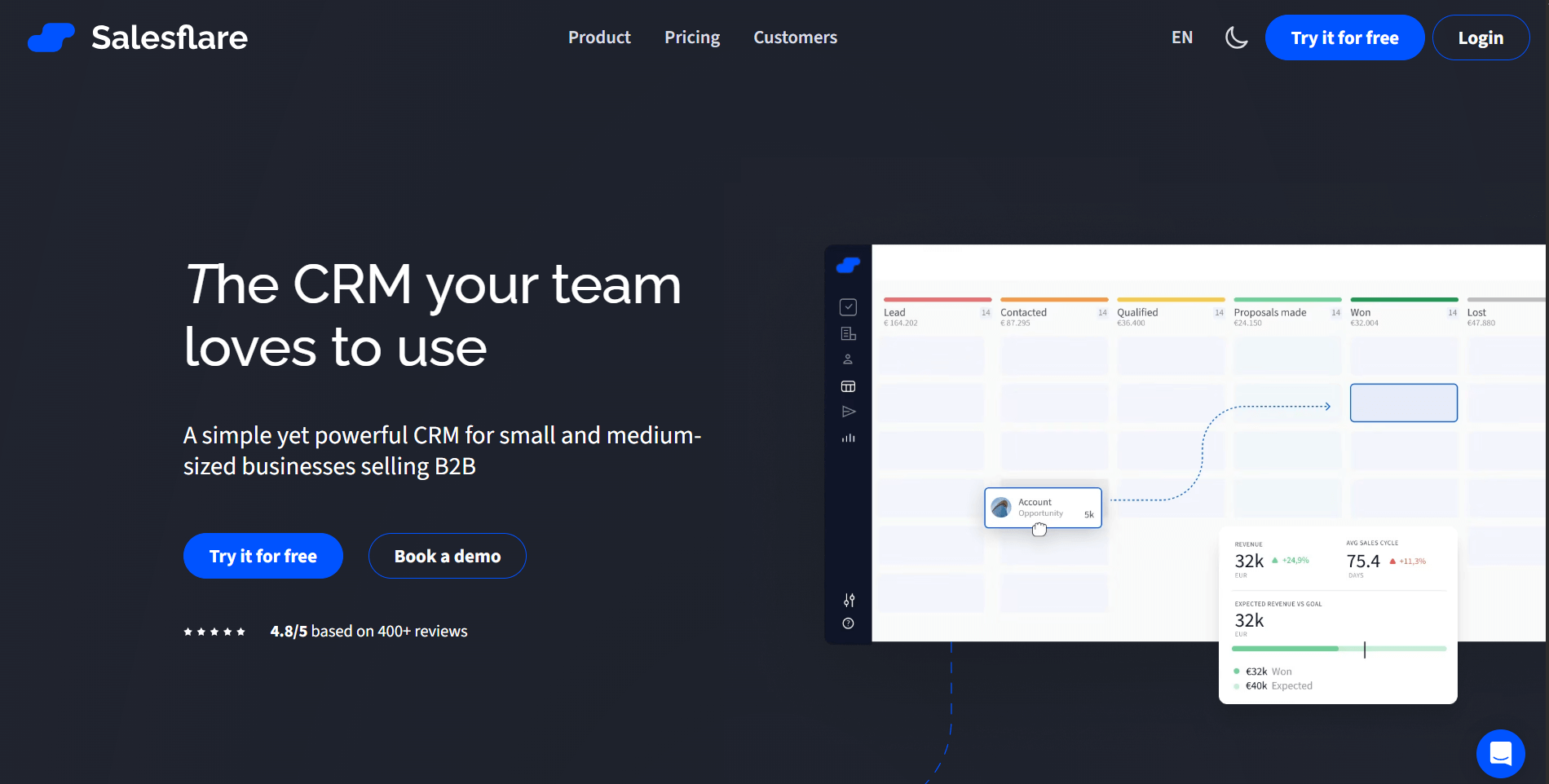Open the EN language selector

[x=1182, y=37]
